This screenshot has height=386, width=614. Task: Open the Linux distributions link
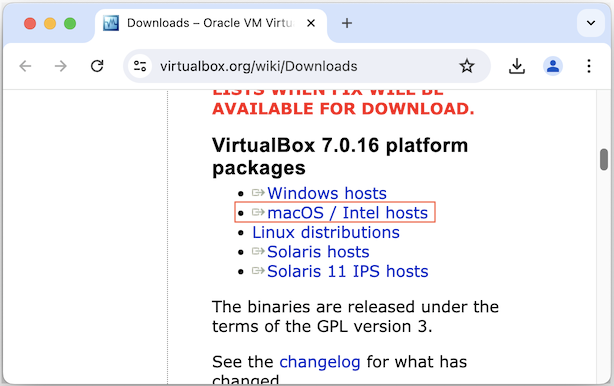point(326,233)
